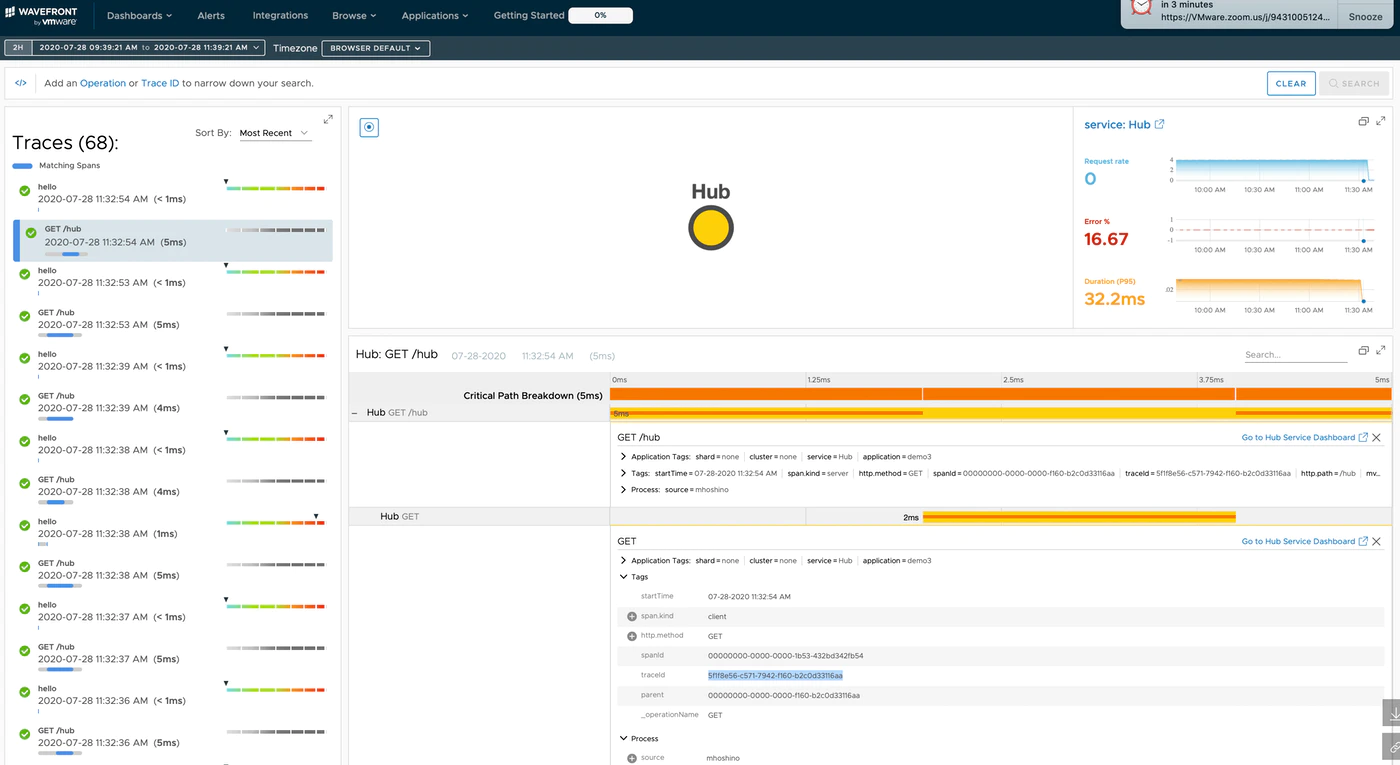This screenshot has width=1400, height=765.
Task: Add http.method tag as filter
Action: pyautogui.click(x=632, y=636)
